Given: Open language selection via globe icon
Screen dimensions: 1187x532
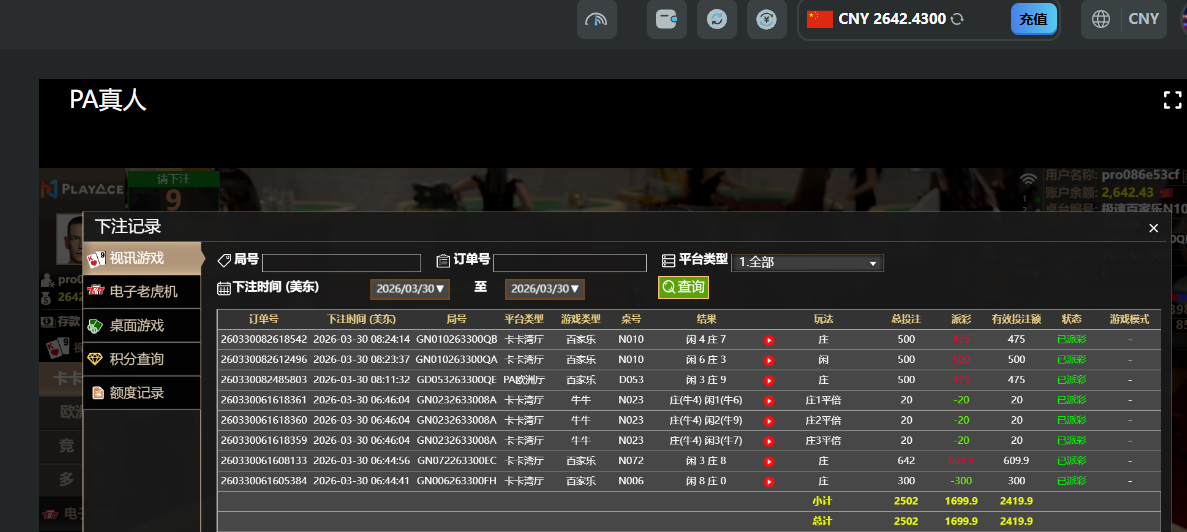Looking at the screenshot, I should click(x=1101, y=19).
